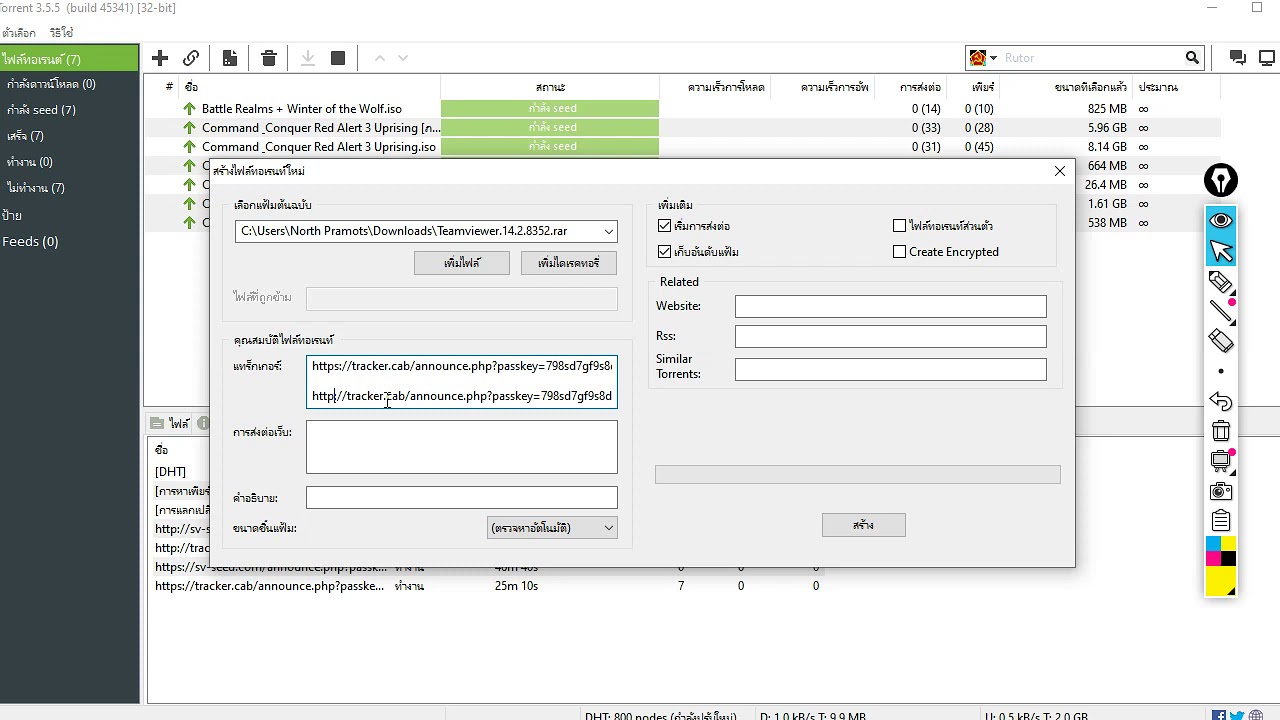Open the Options menu in menu bar

(x=19, y=33)
